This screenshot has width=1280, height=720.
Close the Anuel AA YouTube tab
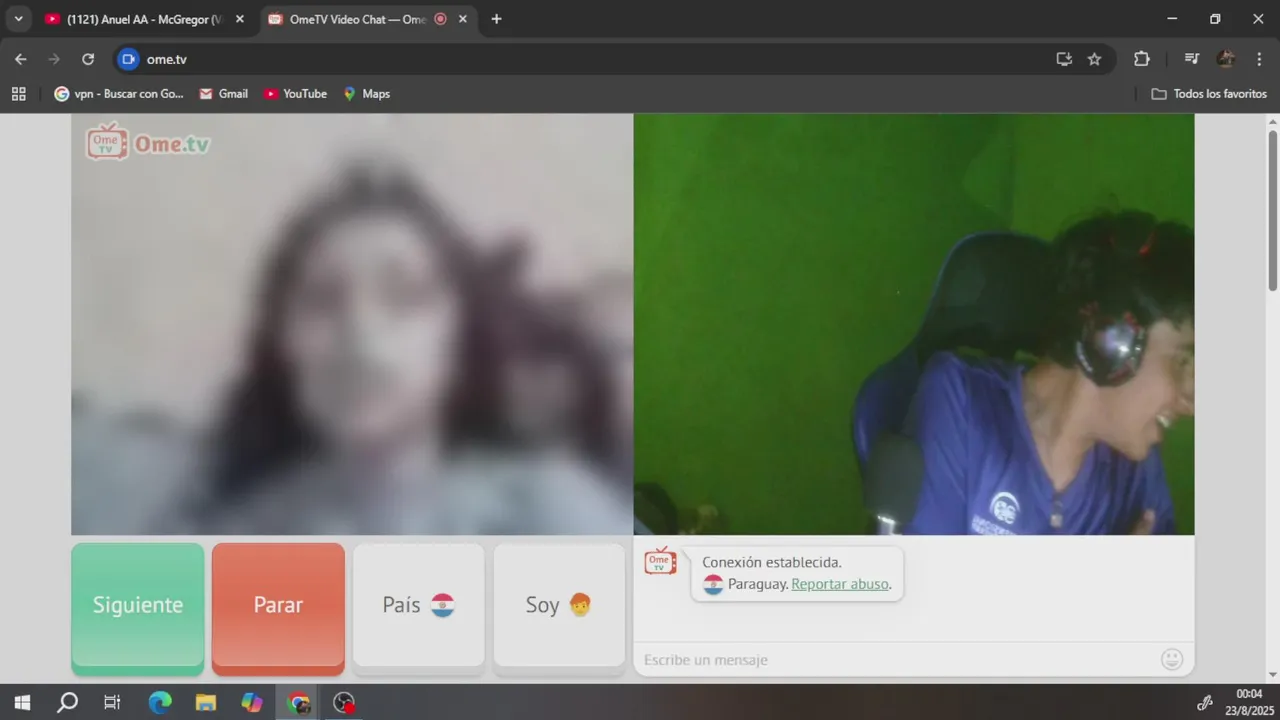240,19
